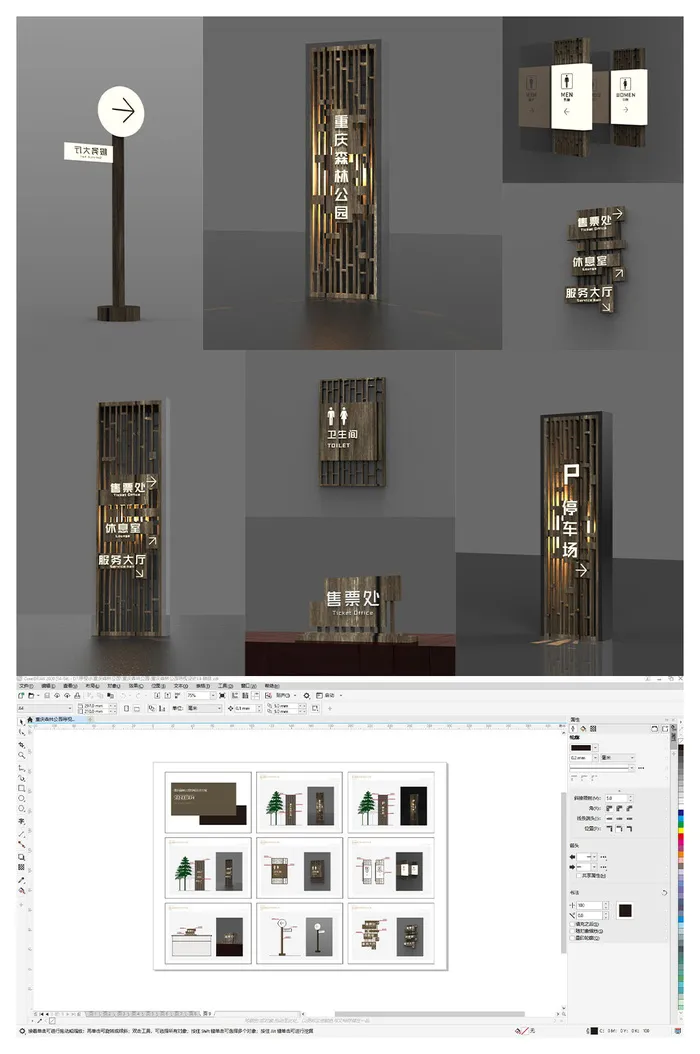This screenshot has height=1054, width=700.
Task: Select the Text tool in the toolbox
Action: coord(22,821)
